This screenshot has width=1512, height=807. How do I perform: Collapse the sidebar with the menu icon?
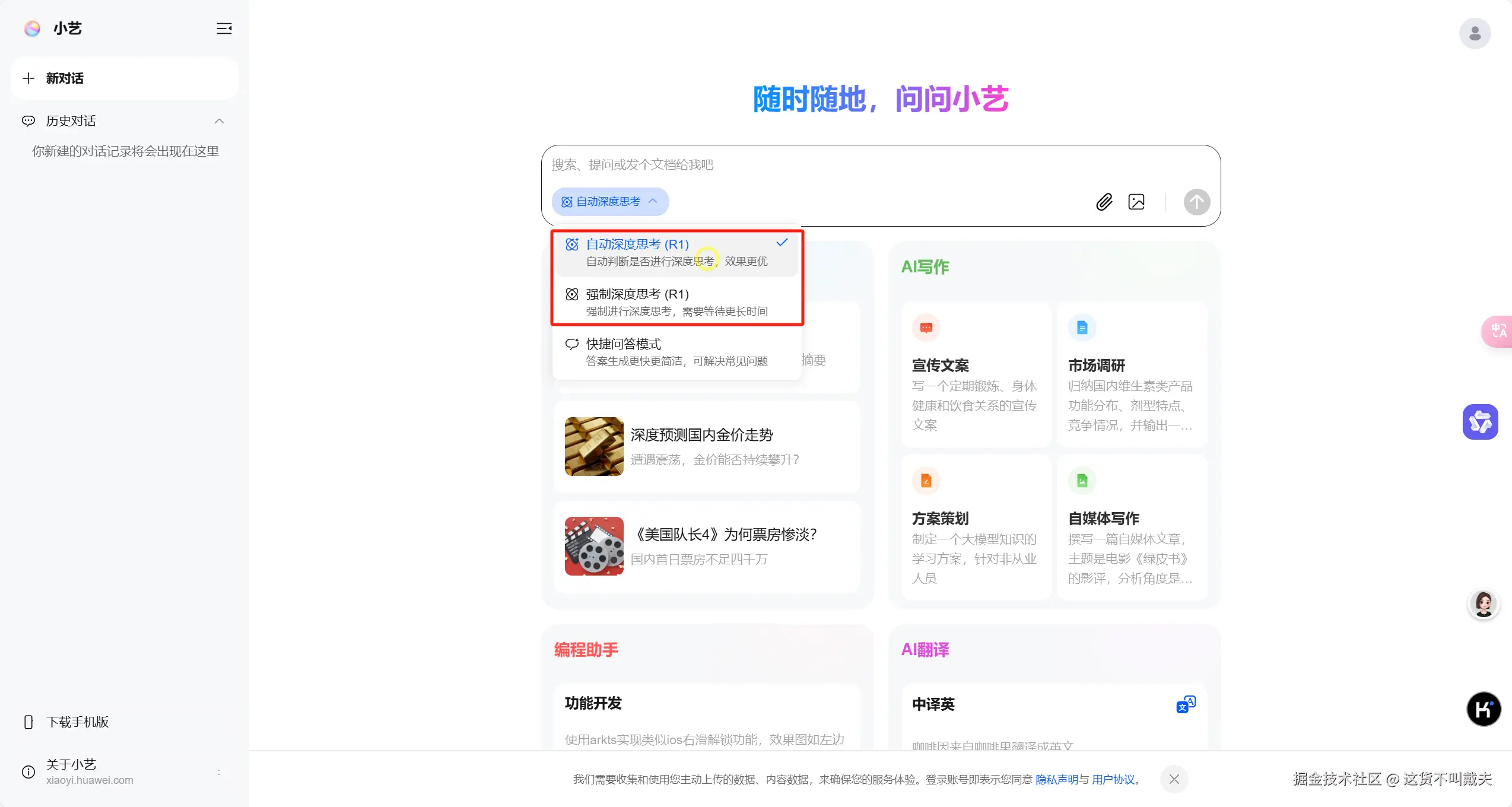coord(224,28)
